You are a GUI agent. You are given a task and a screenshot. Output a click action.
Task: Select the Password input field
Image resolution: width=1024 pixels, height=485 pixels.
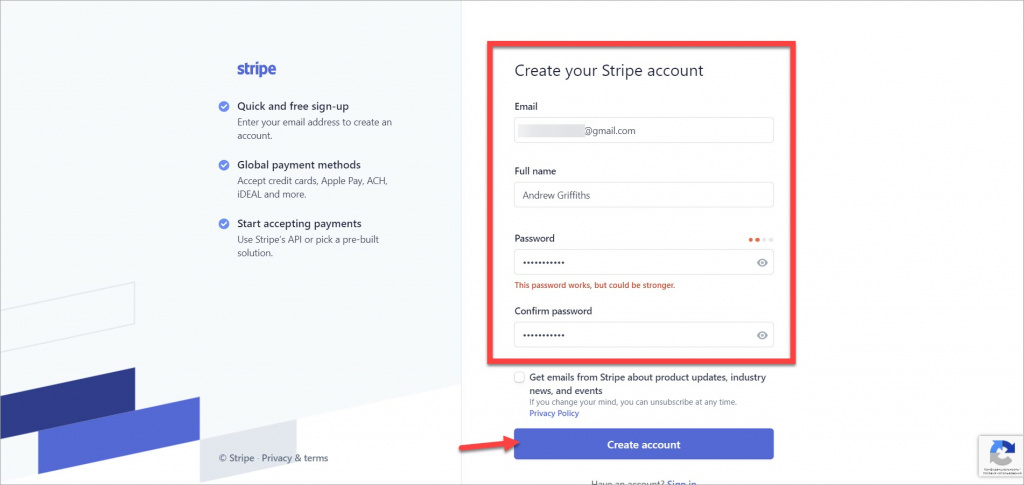tap(643, 262)
